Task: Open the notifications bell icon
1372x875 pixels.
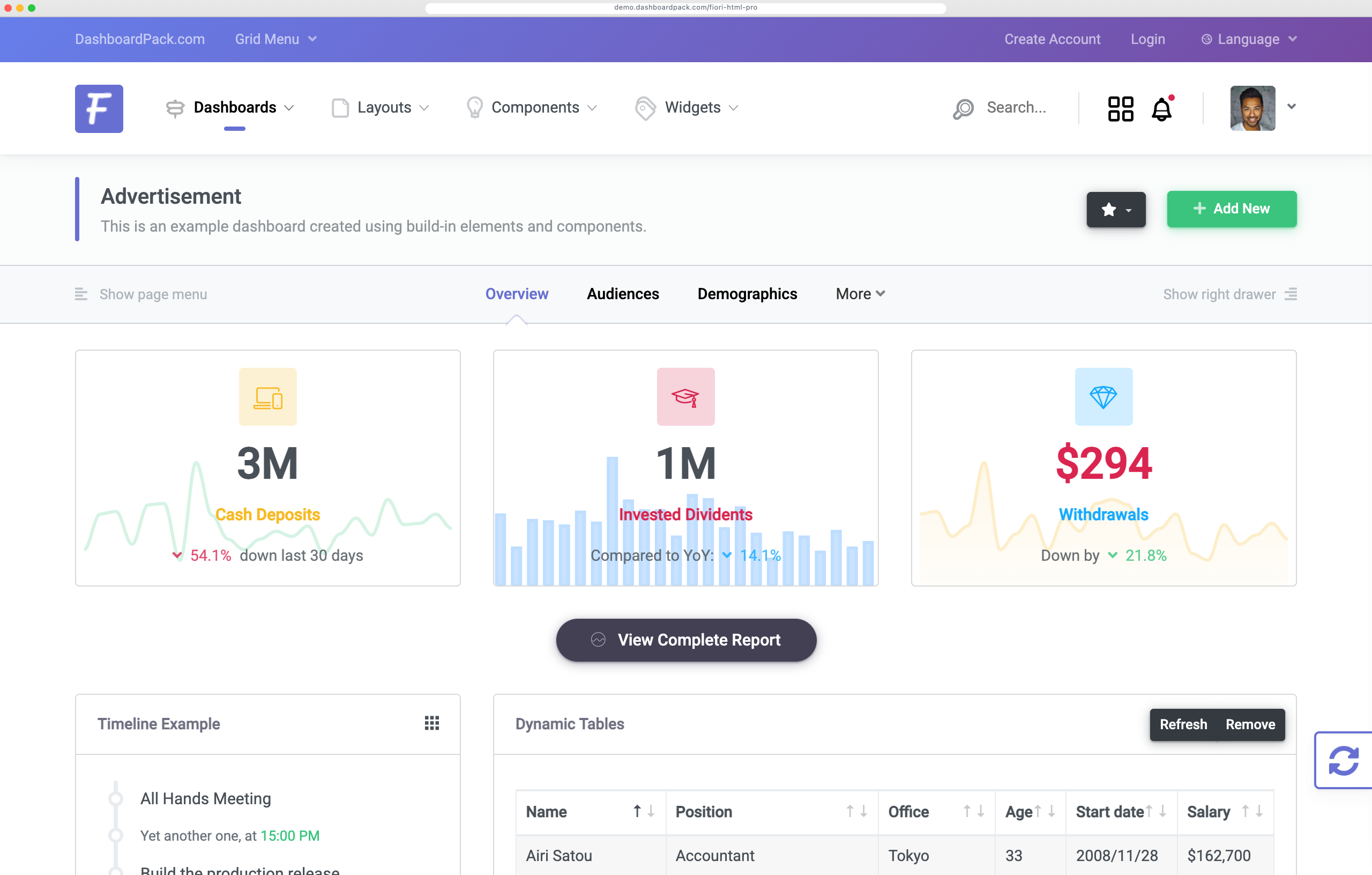Action: (x=1162, y=108)
